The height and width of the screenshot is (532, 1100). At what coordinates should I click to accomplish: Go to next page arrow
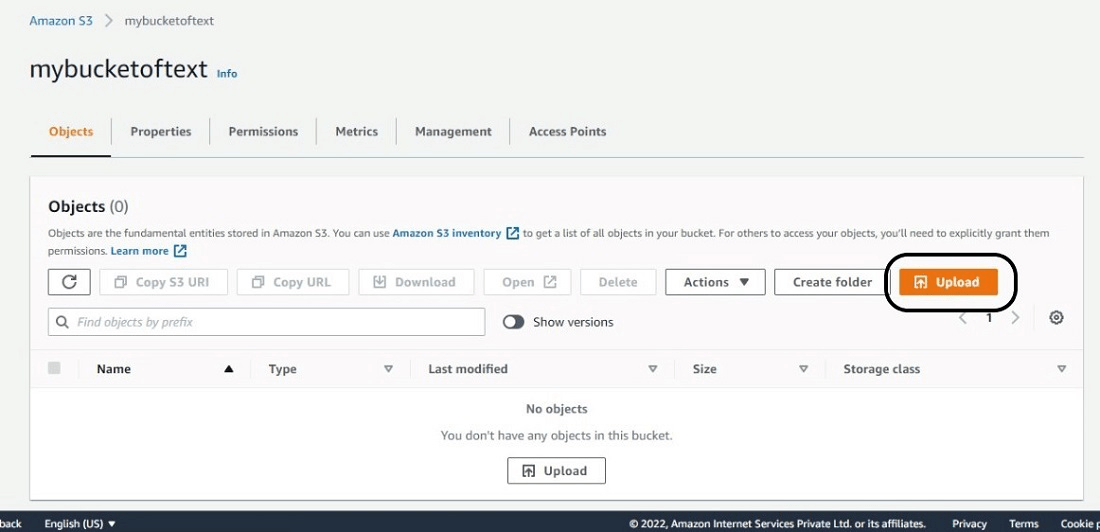1015,318
